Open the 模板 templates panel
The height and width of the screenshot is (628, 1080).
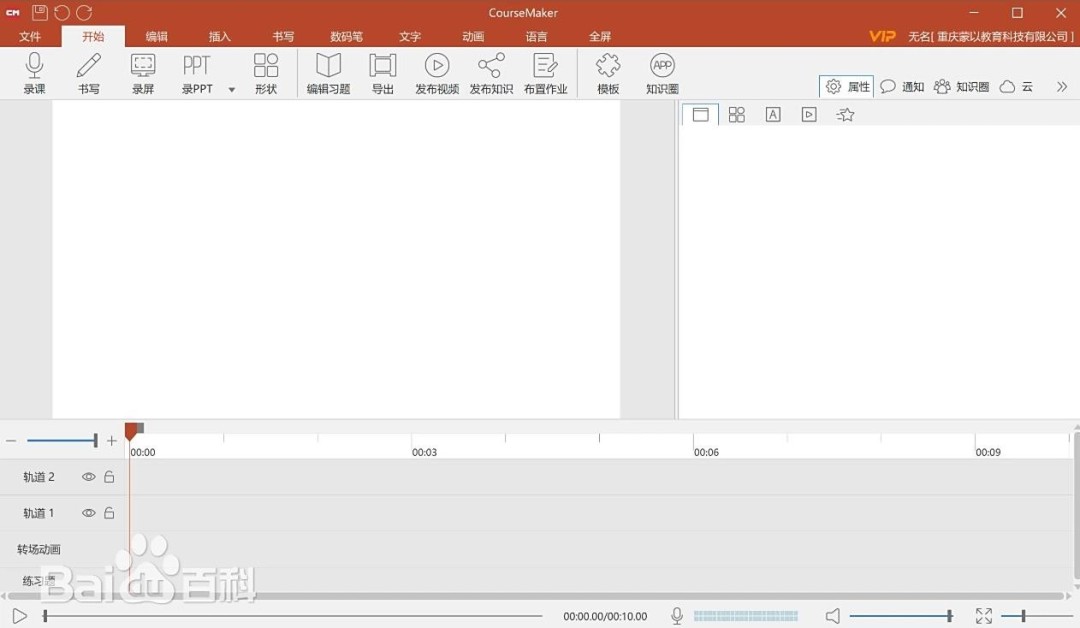[608, 72]
